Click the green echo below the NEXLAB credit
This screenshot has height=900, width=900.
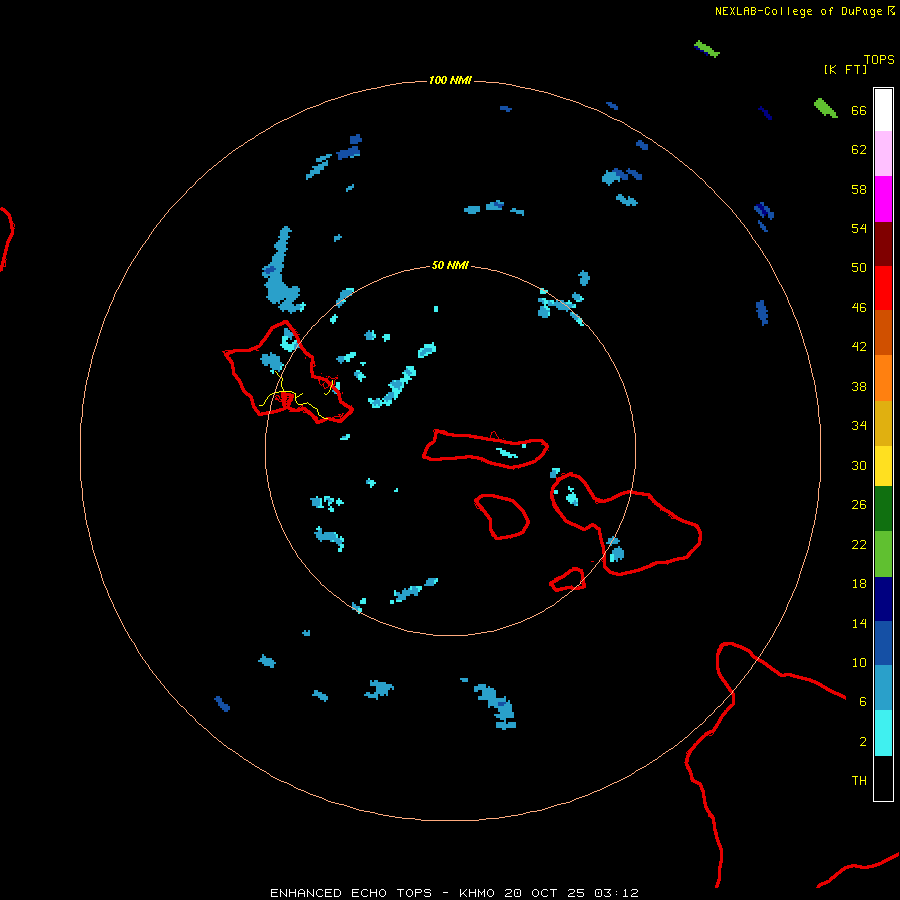click(707, 49)
